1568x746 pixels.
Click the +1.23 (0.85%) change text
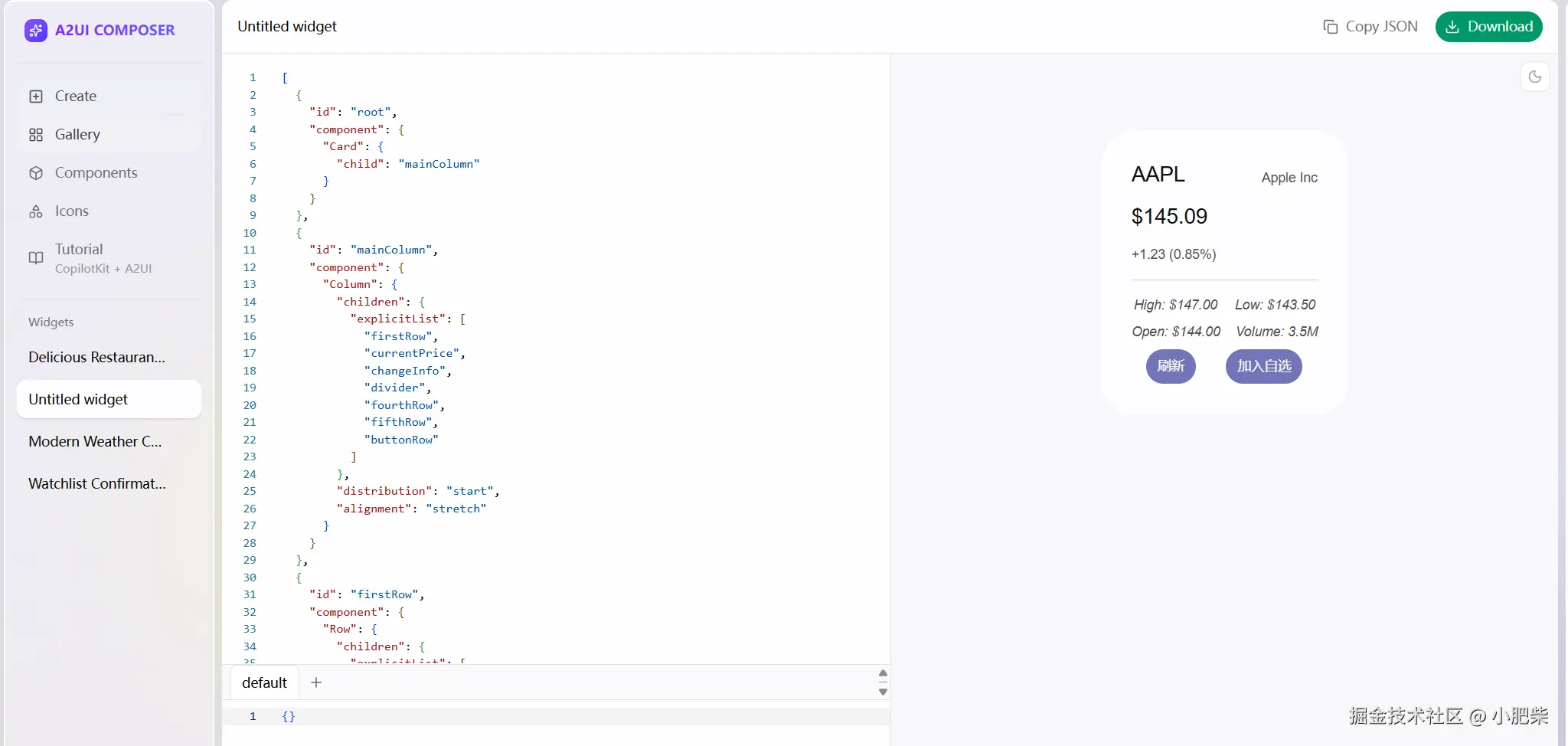[x=1174, y=254]
